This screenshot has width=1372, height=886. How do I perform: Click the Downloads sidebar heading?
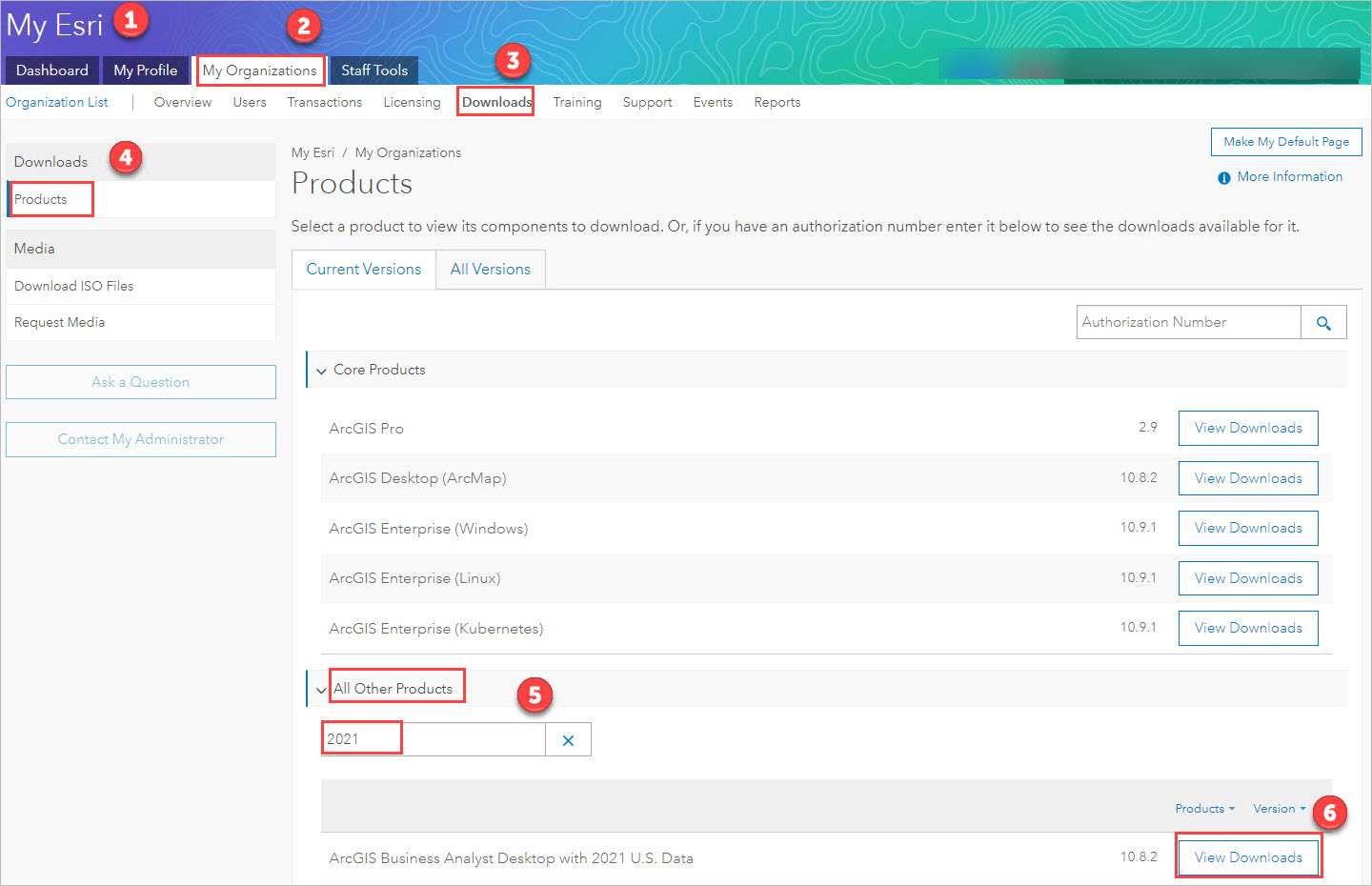[50, 162]
